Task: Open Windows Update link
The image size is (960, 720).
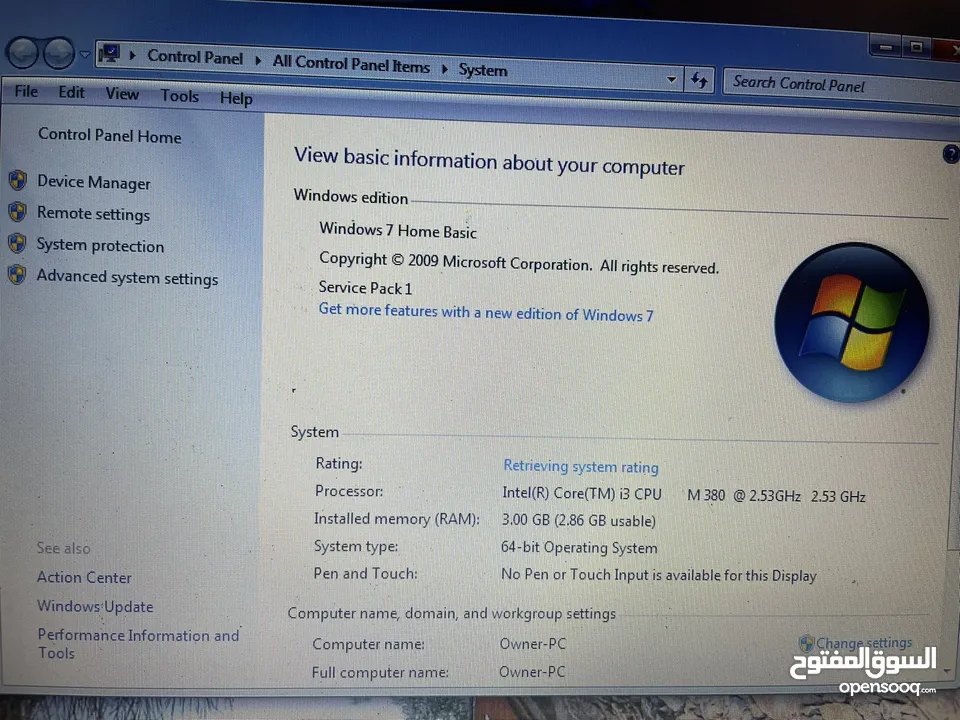Action: coord(95,606)
